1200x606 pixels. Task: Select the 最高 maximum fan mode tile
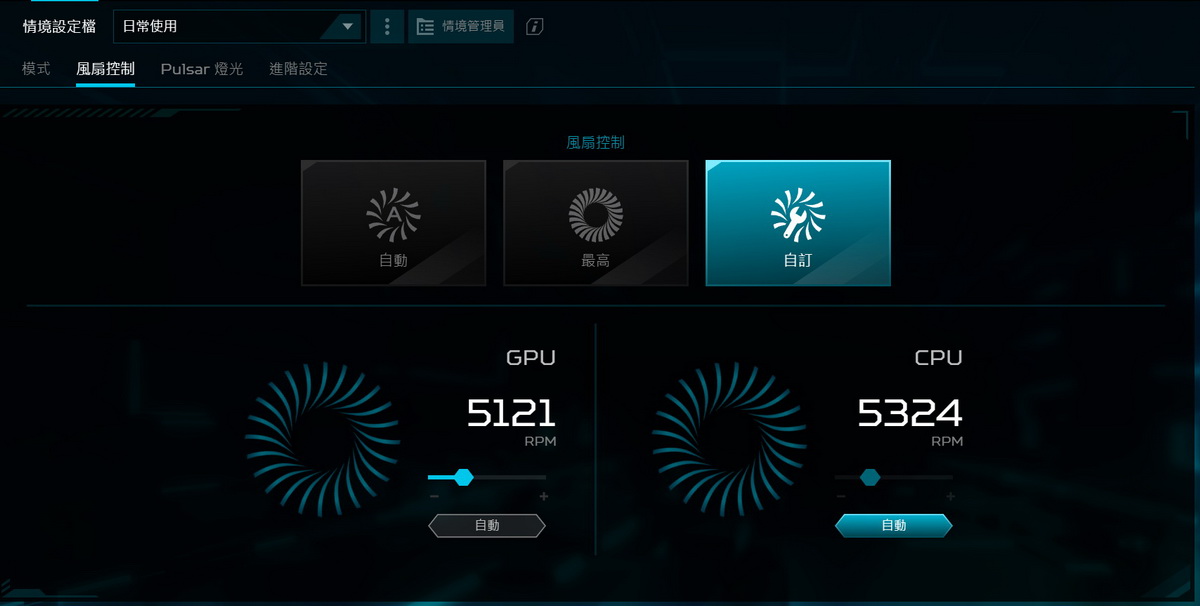pos(595,223)
